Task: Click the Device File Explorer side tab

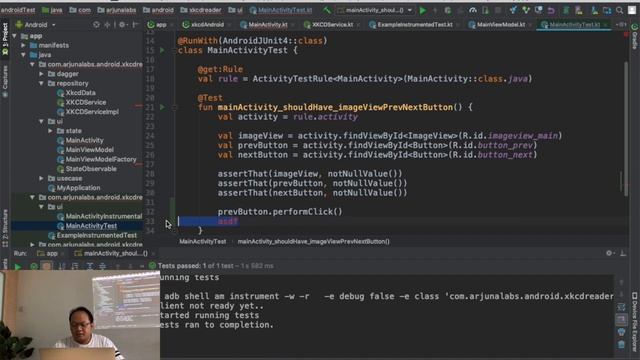Action: (635, 321)
